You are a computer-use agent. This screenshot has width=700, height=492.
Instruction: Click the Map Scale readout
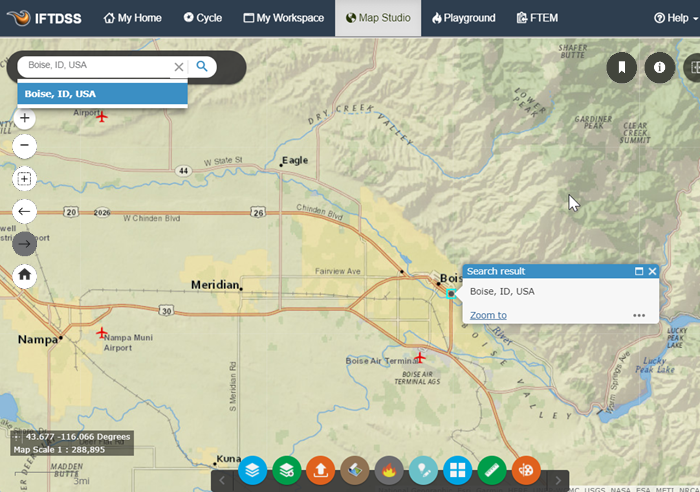point(59,450)
